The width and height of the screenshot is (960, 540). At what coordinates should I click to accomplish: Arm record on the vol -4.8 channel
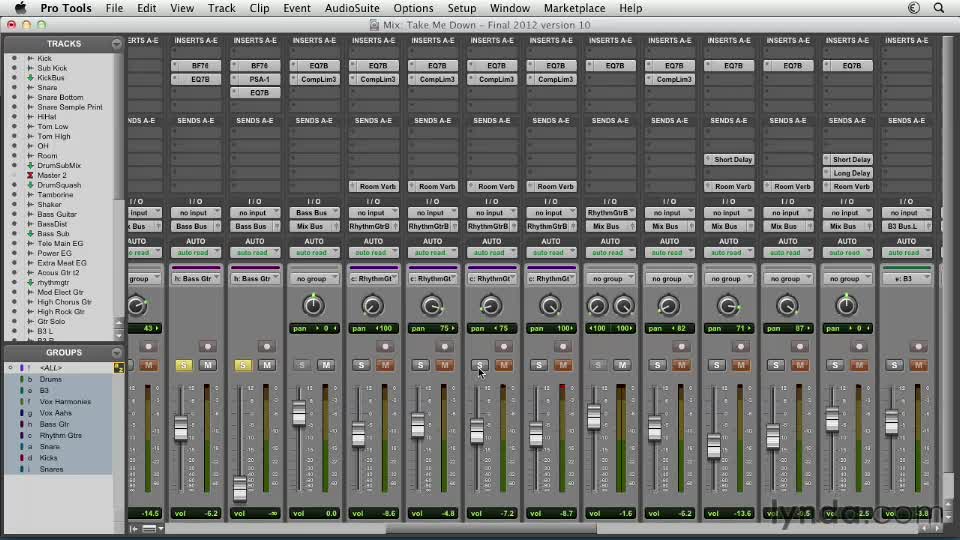tap(444, 347)
